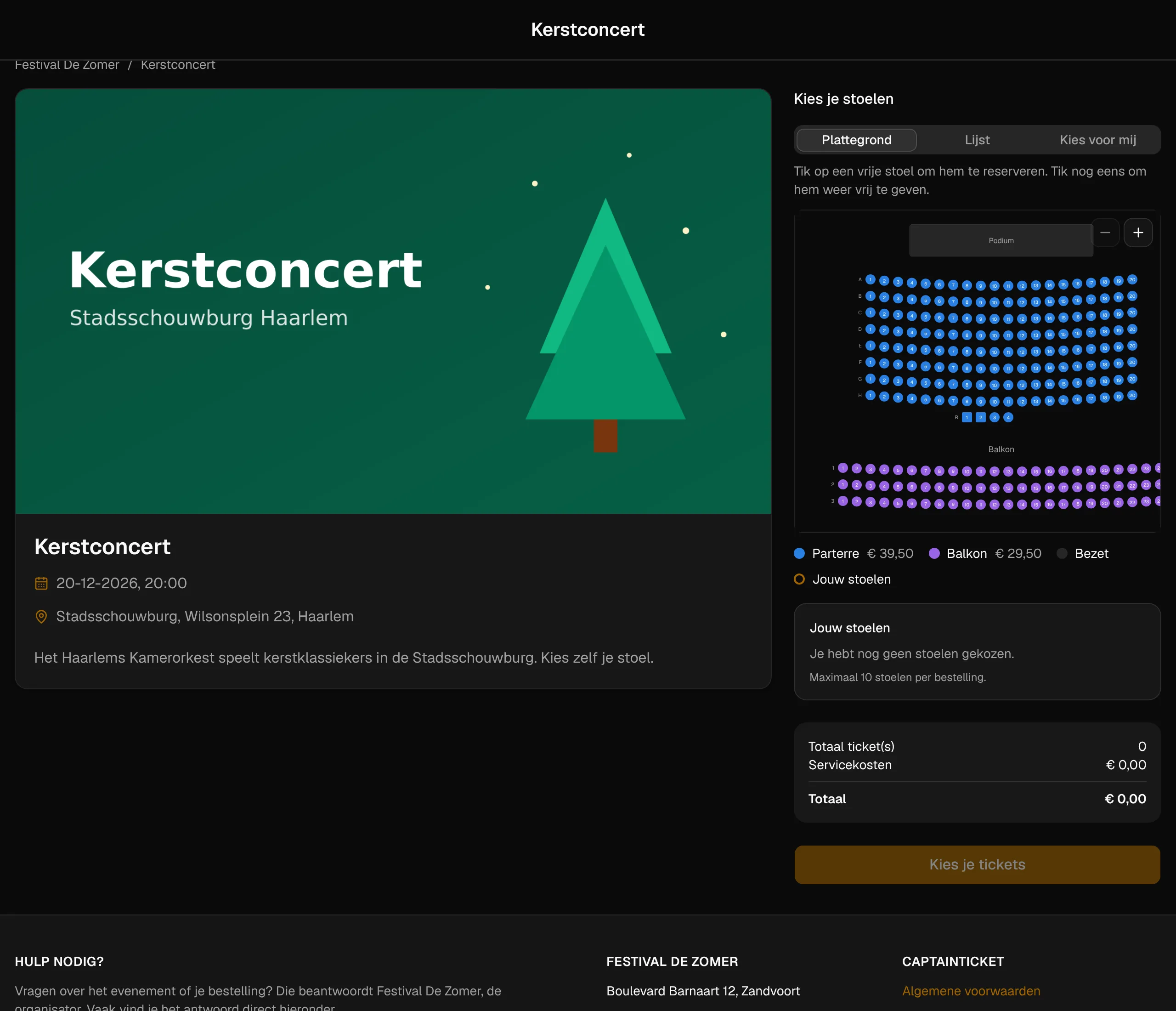
Task: Click the purple Balkon legend swatch
Action: (x=933, y=553)
